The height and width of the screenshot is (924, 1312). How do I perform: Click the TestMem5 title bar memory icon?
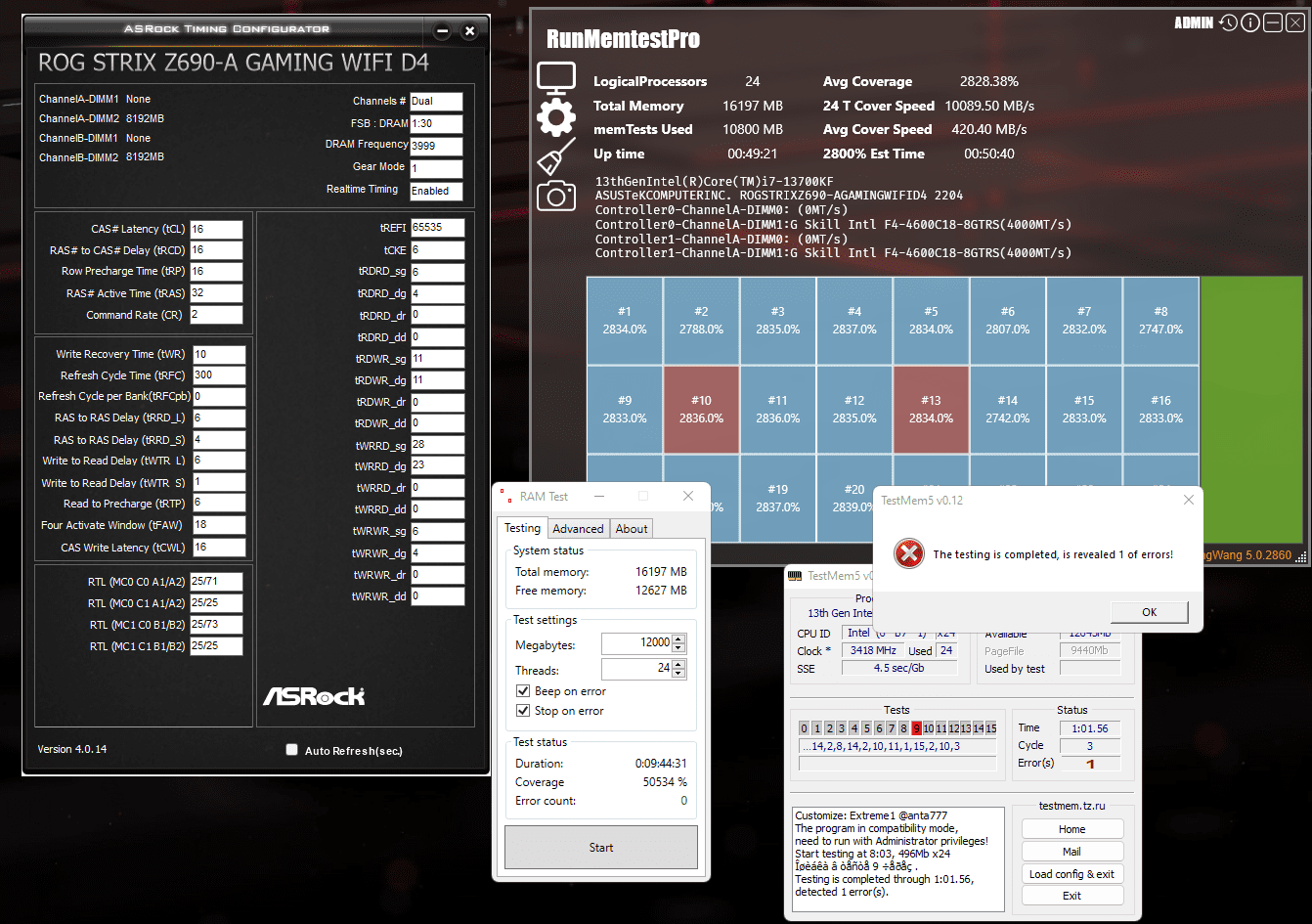pyautogui.click(x=796, y=576)
